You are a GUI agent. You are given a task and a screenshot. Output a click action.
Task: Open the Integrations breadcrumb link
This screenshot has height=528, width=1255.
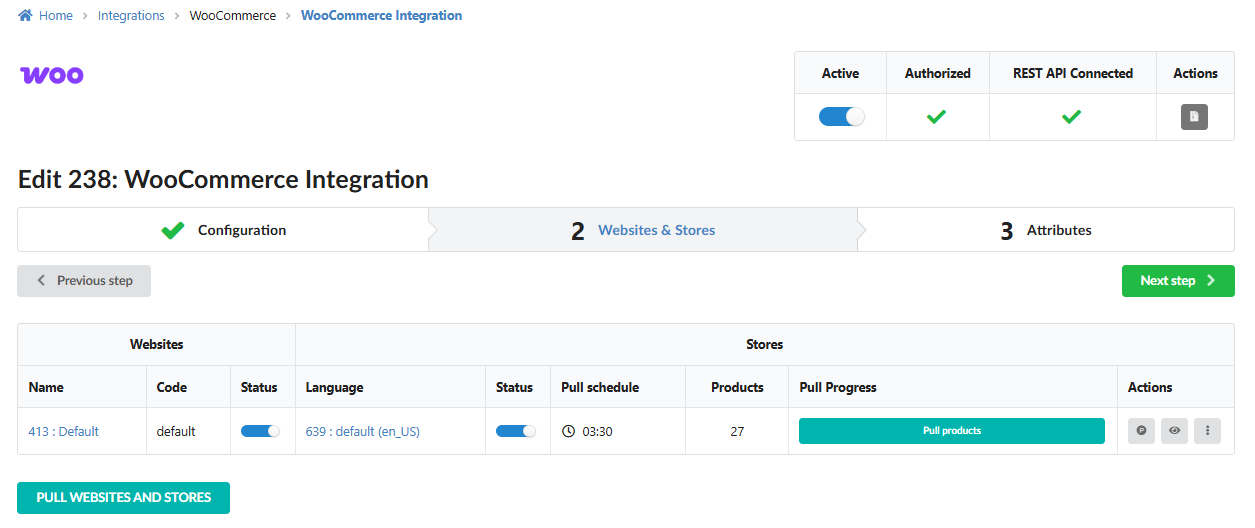coord(131,16)
